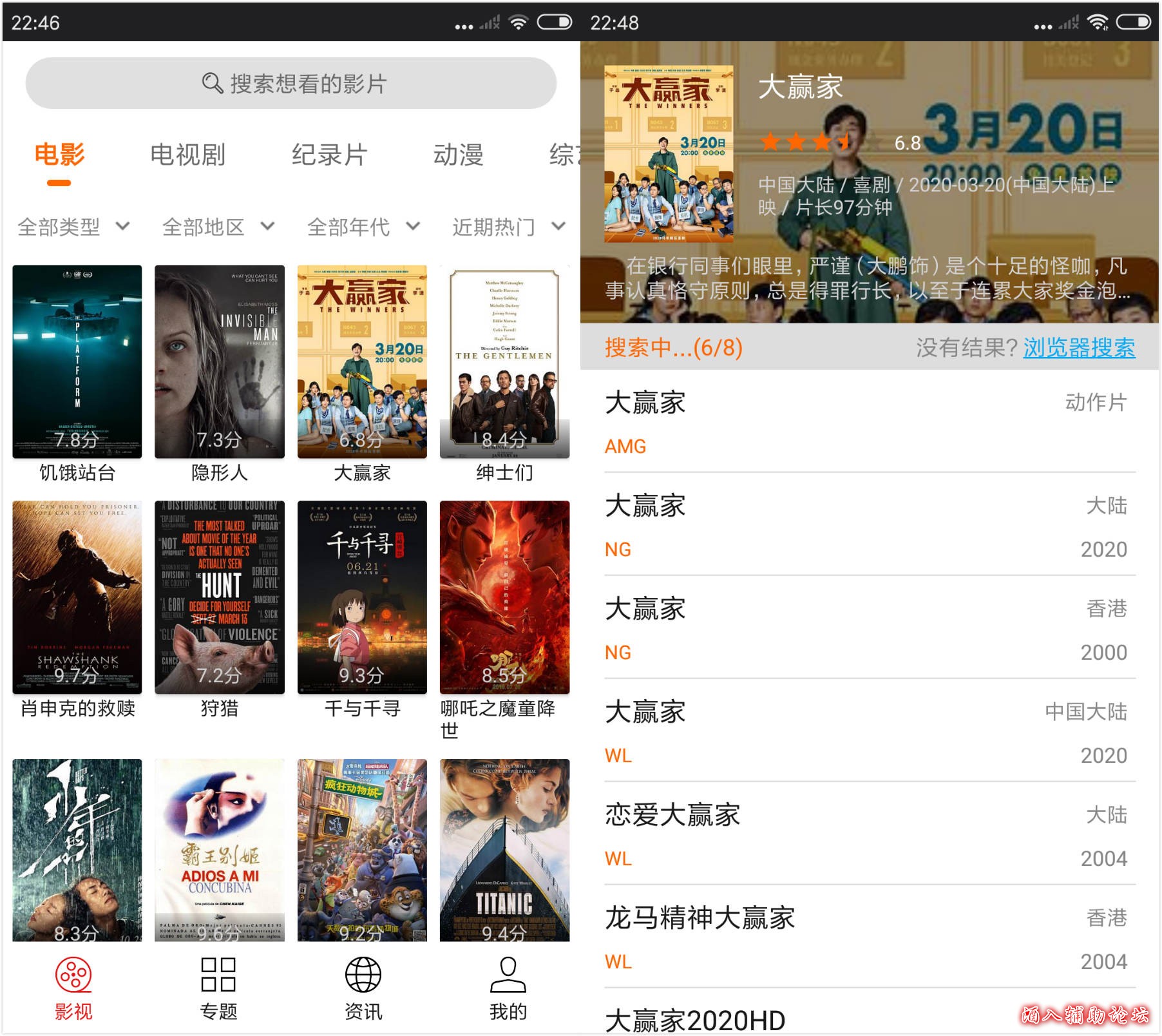The height and width of the screenshot is (1036, 1162).
Task: Open the 大赢家 poster in the movie grid
Action: pos(362,361)
